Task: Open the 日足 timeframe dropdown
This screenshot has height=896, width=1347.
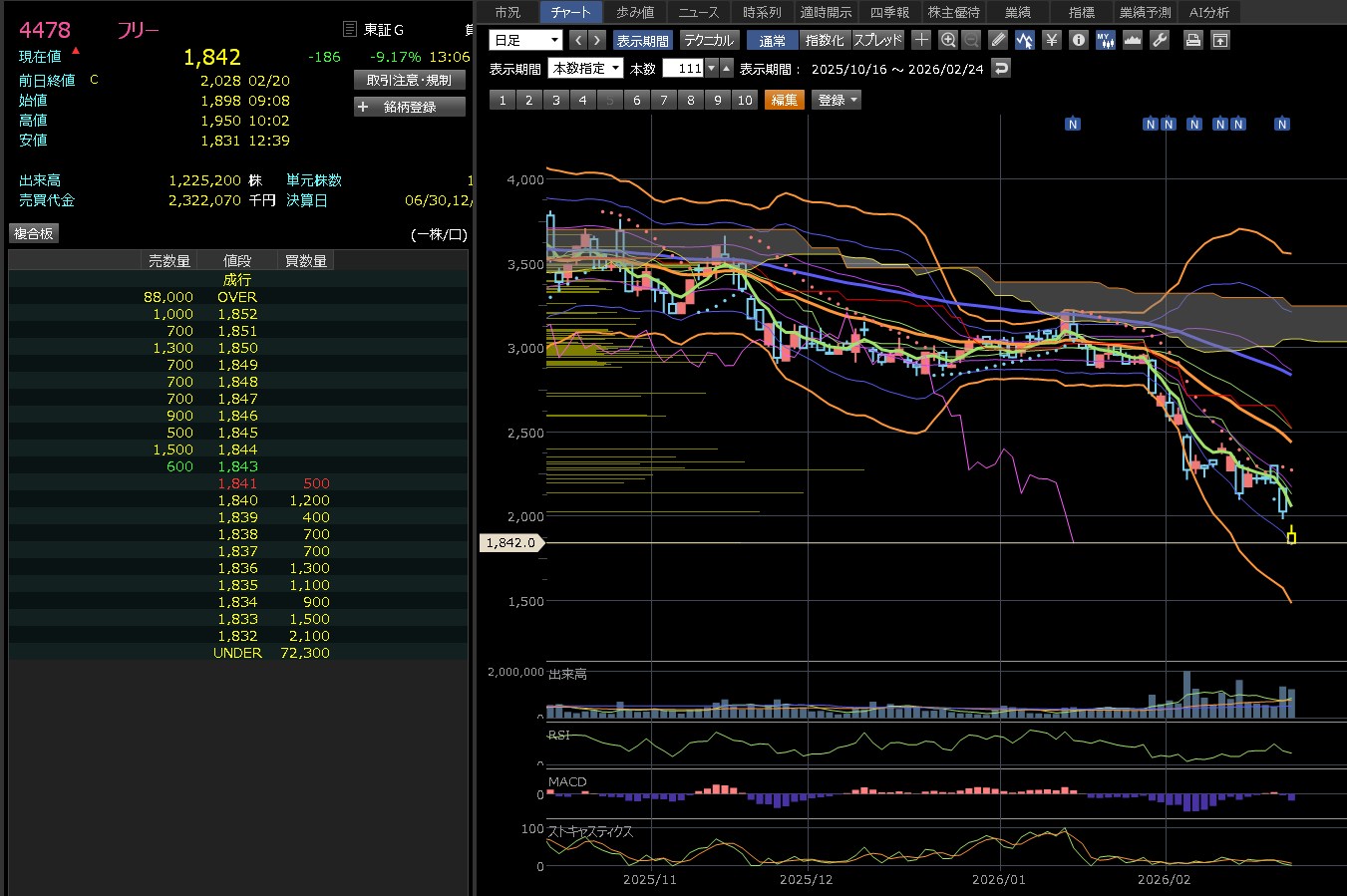Action: (526, 40)
